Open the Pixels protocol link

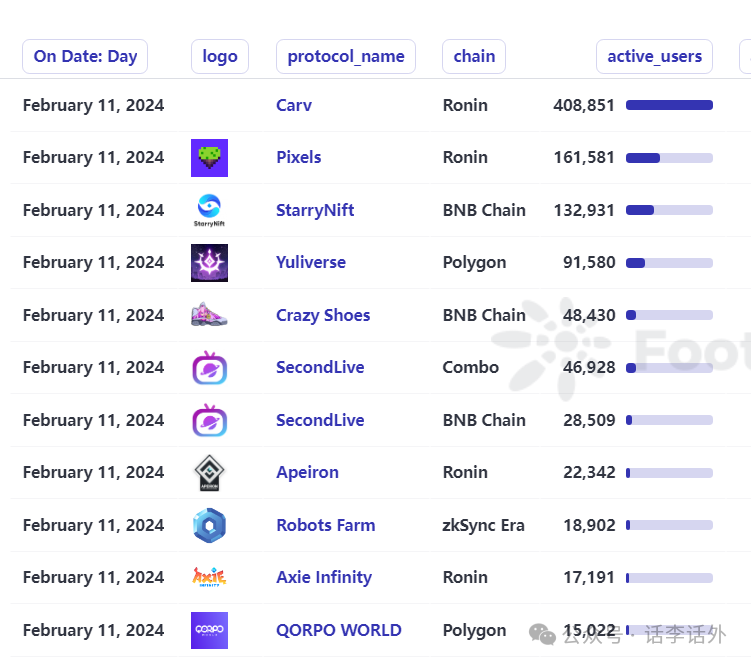298,158
